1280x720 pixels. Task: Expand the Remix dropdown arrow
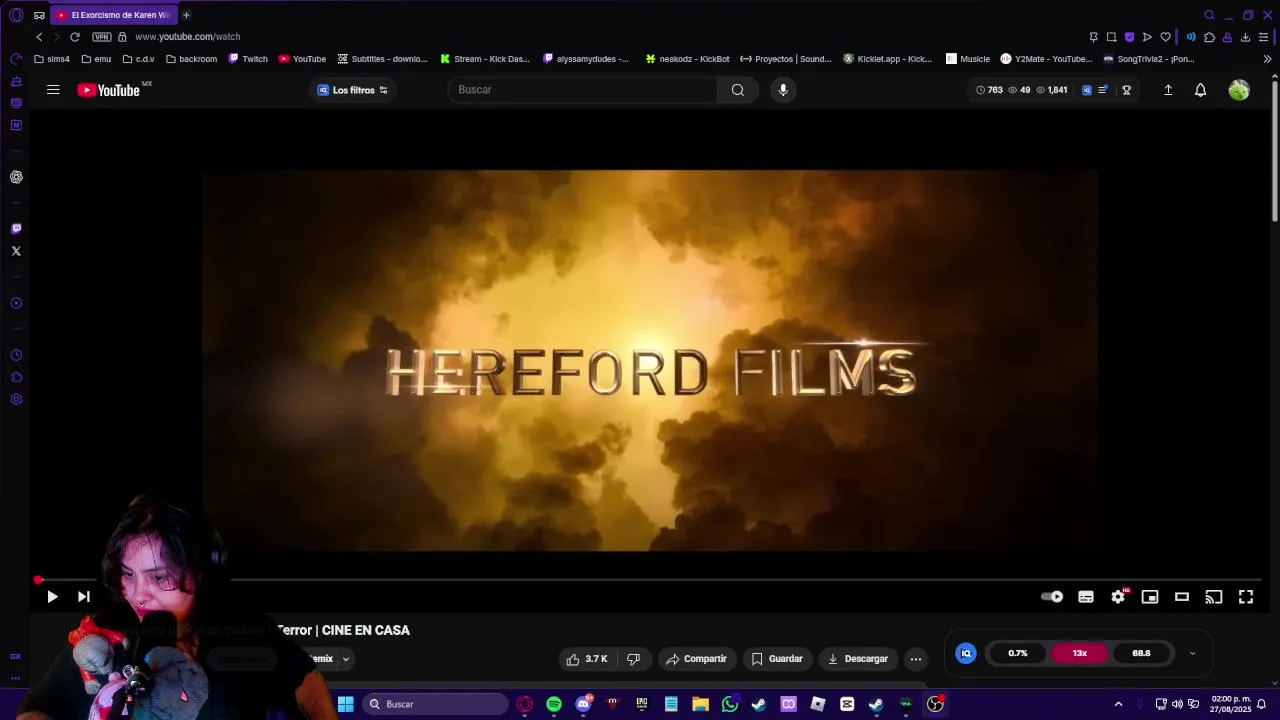[x=345, y=659]
